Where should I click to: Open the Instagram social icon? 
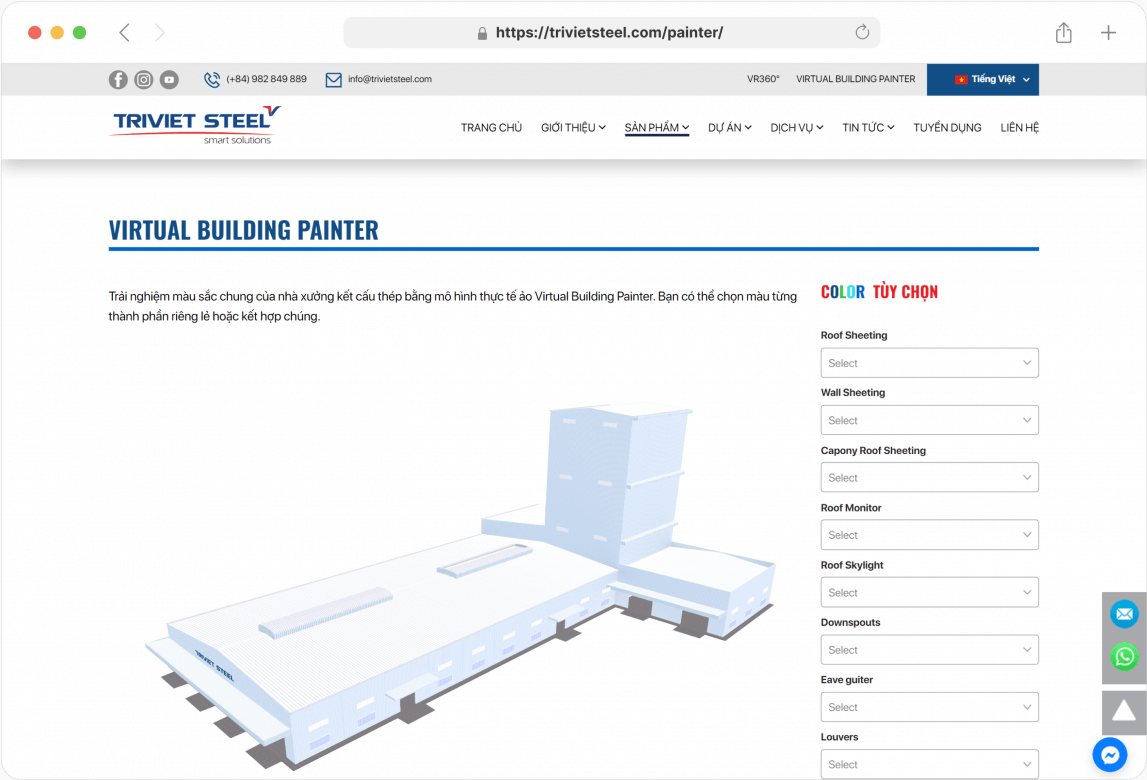point(143,80)
